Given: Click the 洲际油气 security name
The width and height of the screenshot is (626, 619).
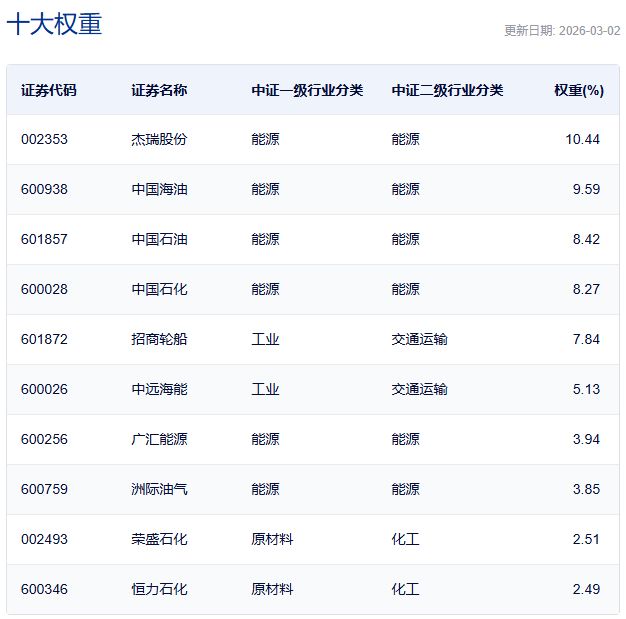Looking at the screenshot, I should [159, 490].
